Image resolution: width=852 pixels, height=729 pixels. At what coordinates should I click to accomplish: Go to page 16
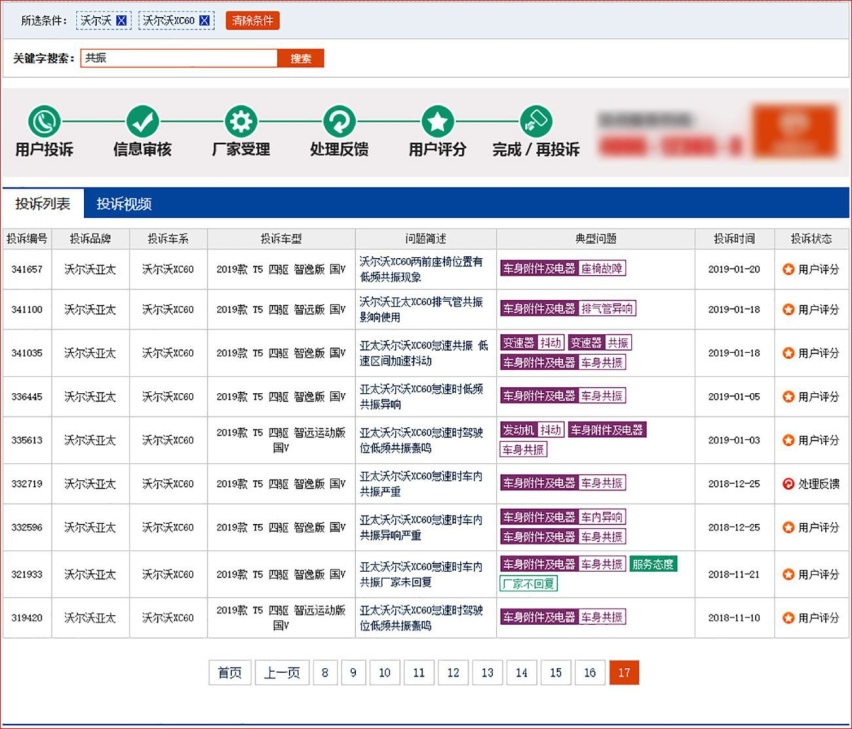pyautogui.click(x=590, y=673)
